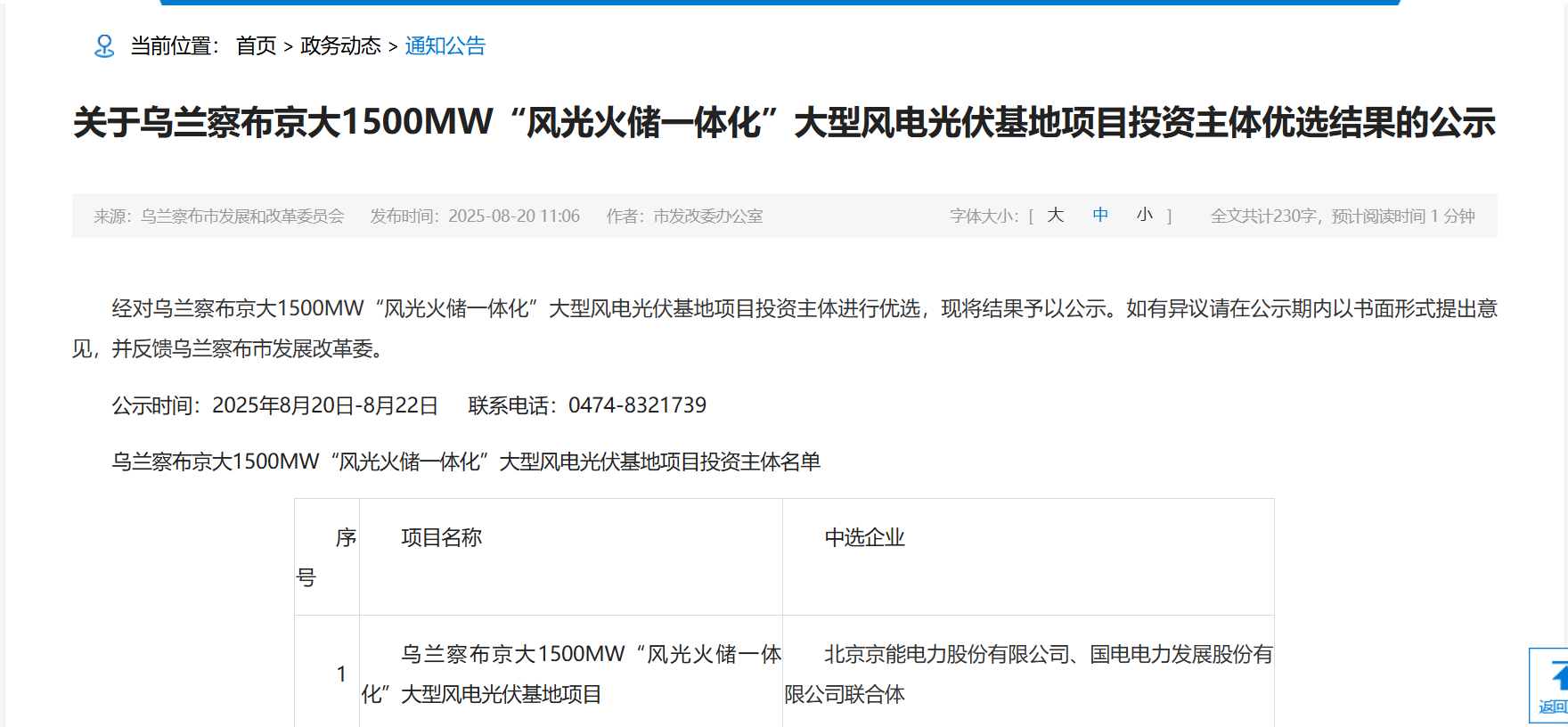The image size is (1568, 727).
Task: Select the row 1 project name cell
Action: 570,674
